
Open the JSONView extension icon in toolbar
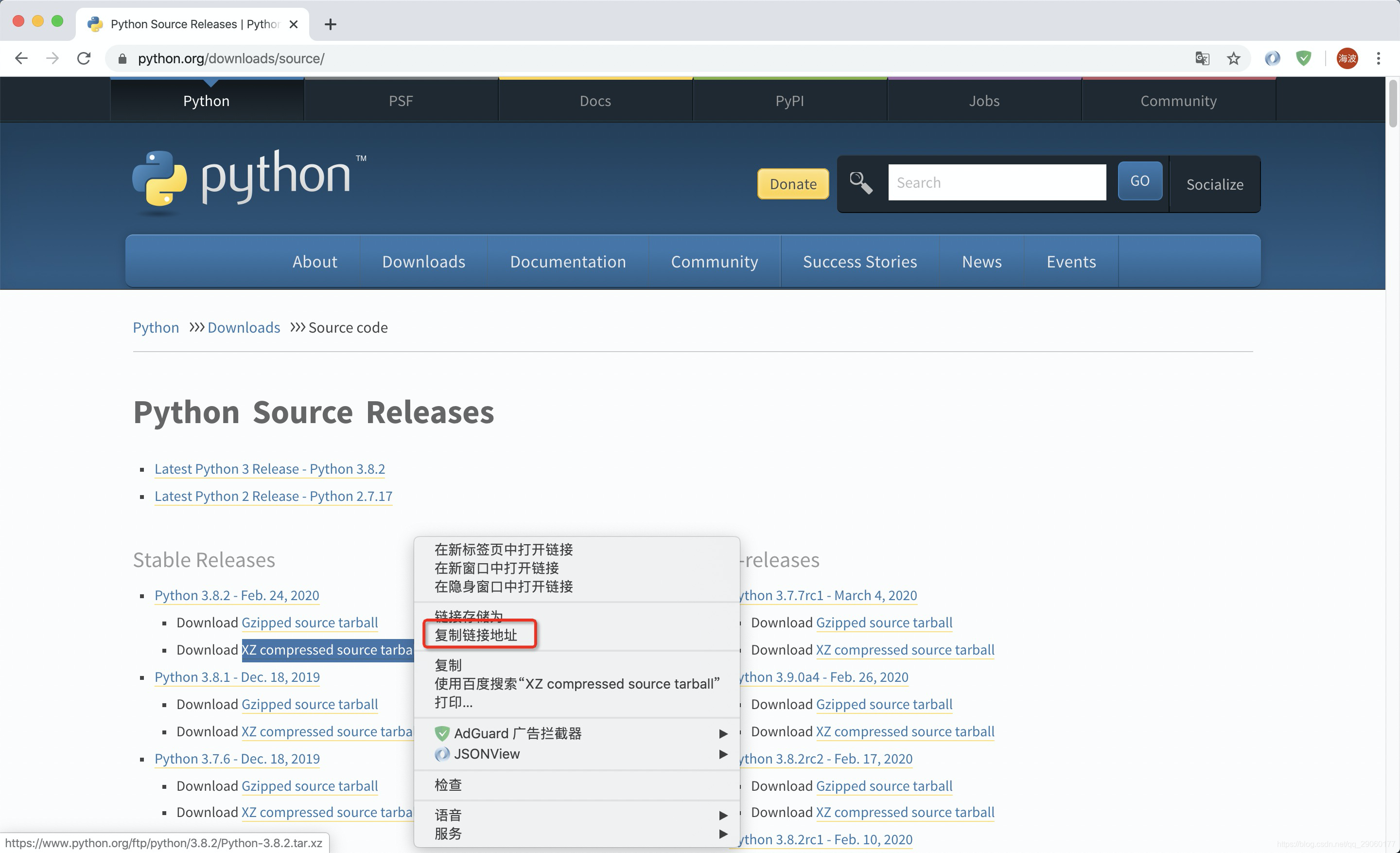[1272, 58]
